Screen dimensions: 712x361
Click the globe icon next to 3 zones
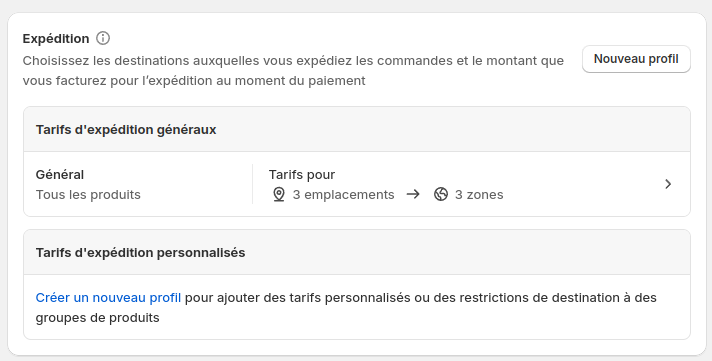pos(441,194)
